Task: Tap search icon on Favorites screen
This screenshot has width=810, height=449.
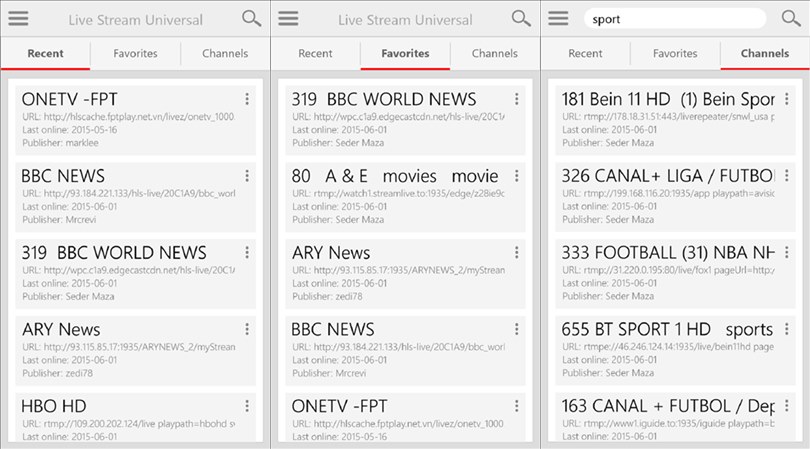Action: [521, 19]
